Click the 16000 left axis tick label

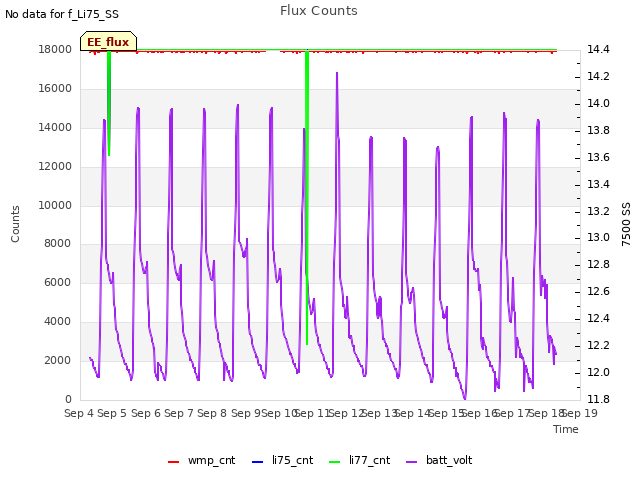(55, 89)
